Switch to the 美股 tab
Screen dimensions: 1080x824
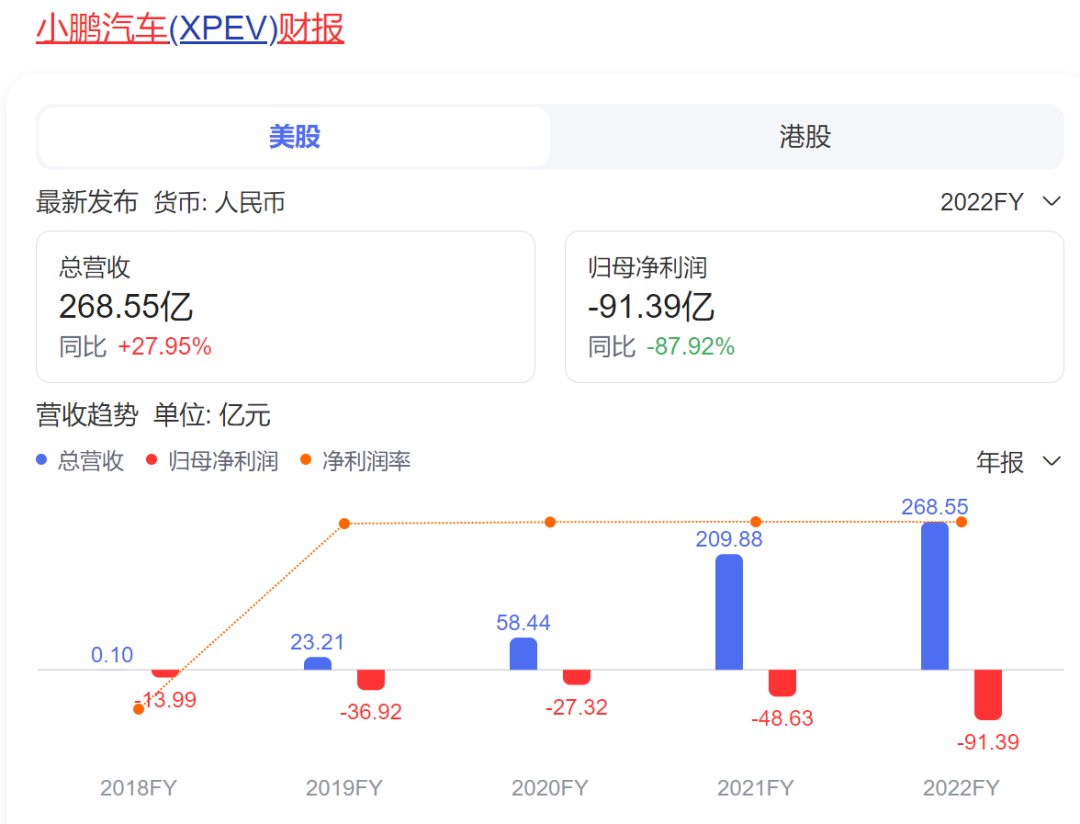click(x=294, y=137)
